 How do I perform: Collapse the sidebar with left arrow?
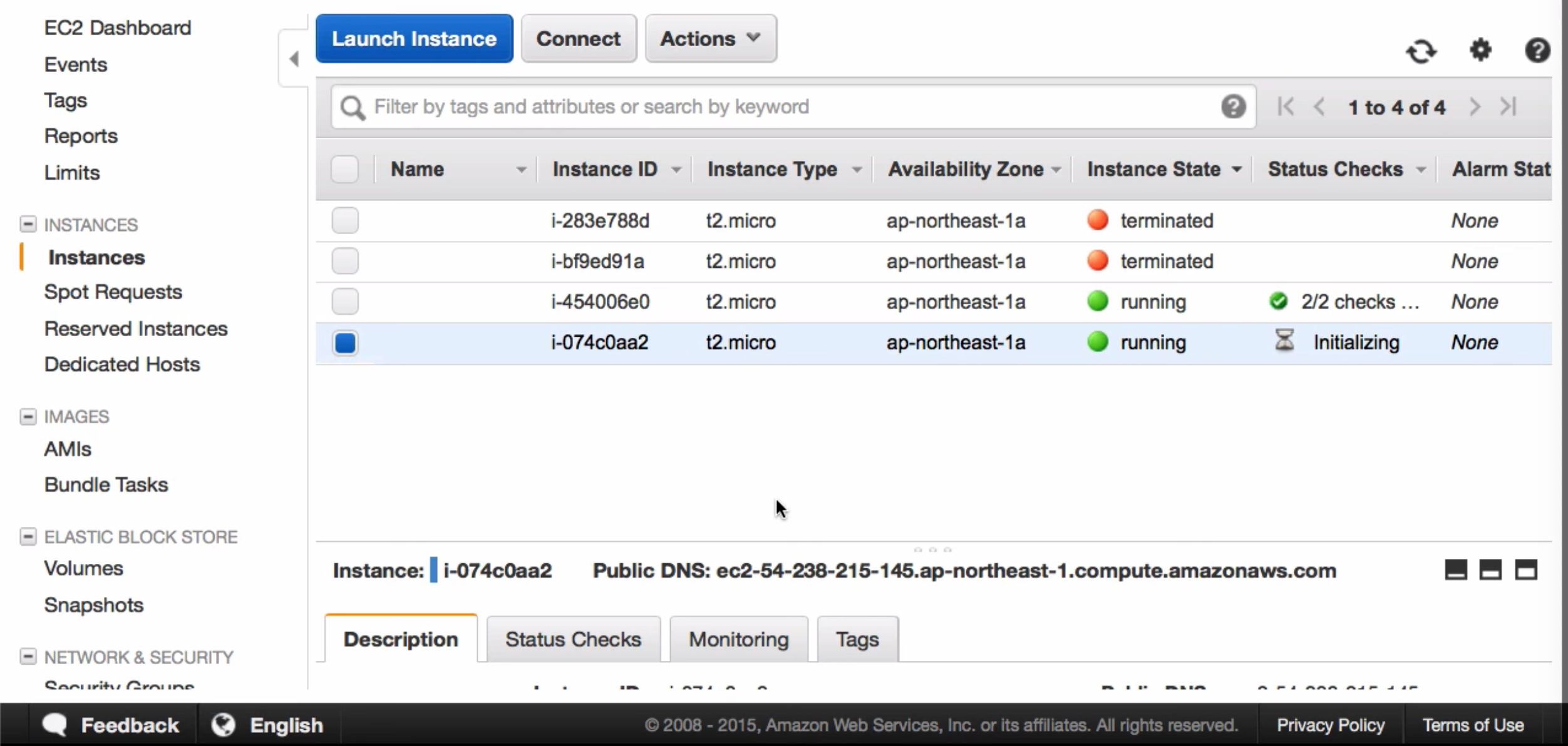[x=294, y=59]
